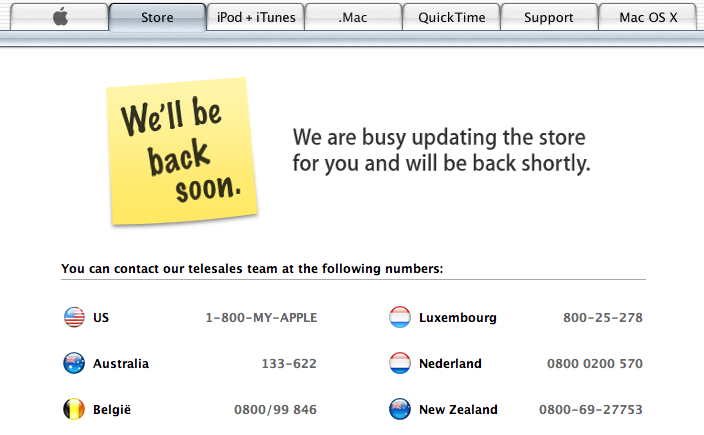The width and height of the screenshot is (704, 435).
Task: Open the Store tab
Action: coord(157,17)
